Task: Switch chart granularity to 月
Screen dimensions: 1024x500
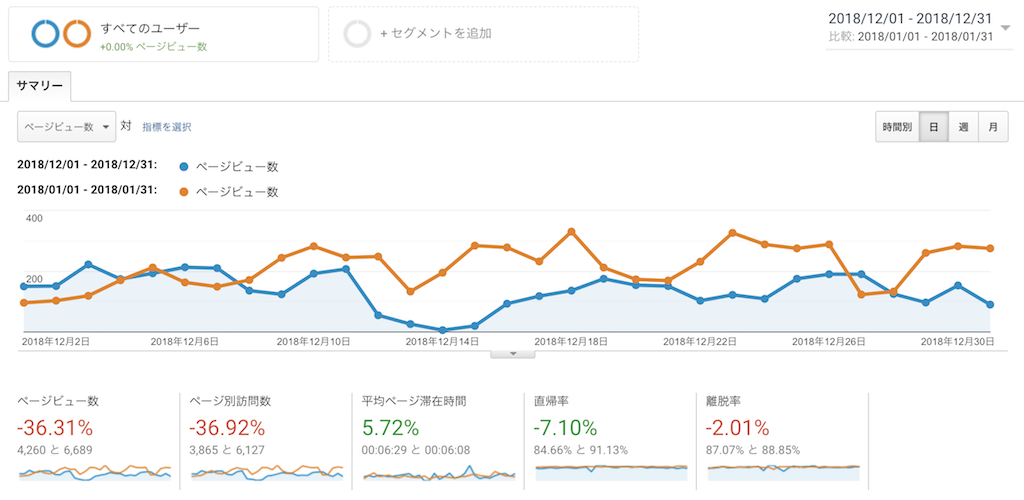Action: pos(993,127)
